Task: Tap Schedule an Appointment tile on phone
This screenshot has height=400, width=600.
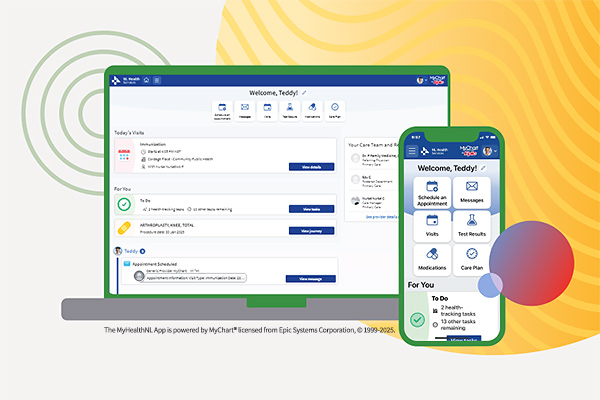Action: (433, 191)
